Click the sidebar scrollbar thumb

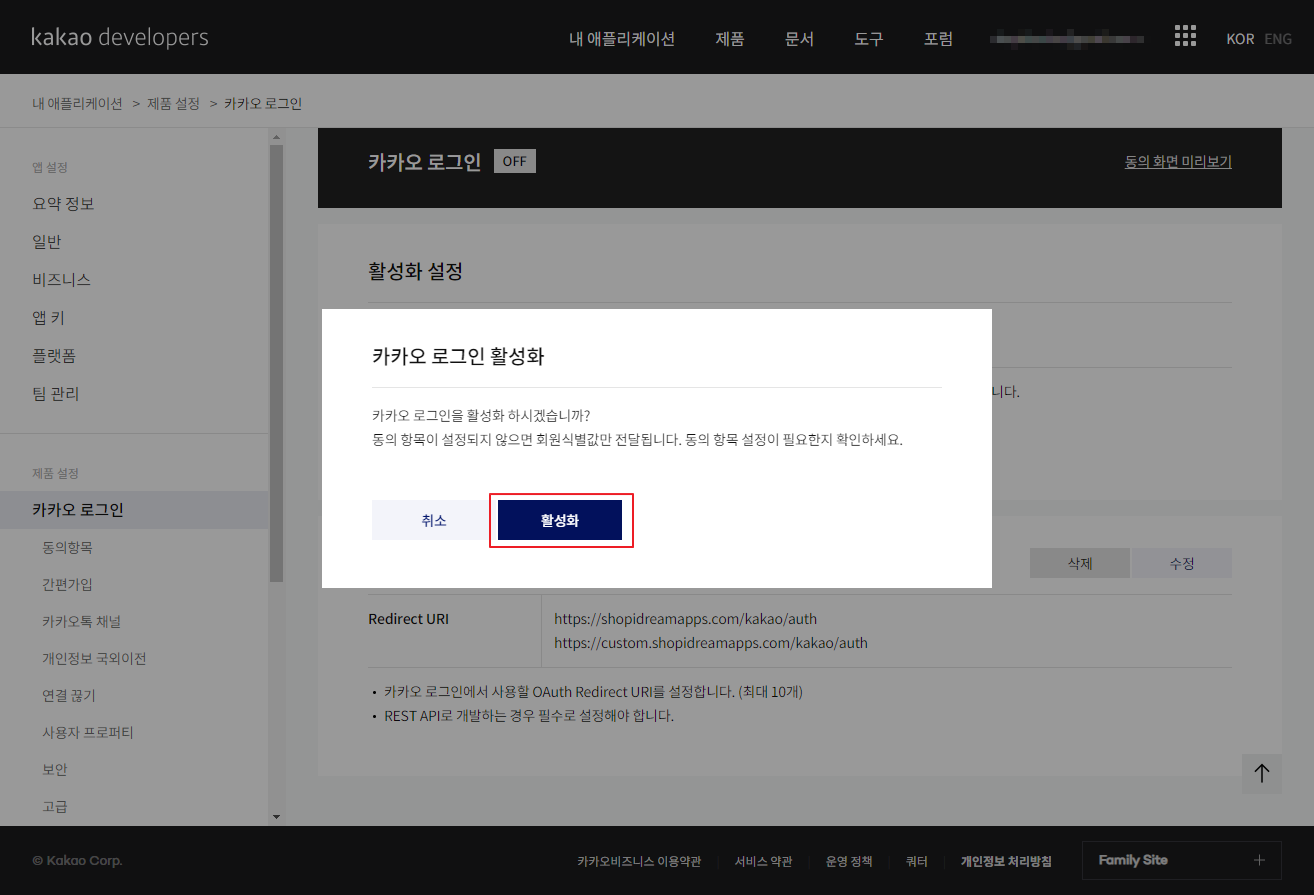tap(277, 363)
